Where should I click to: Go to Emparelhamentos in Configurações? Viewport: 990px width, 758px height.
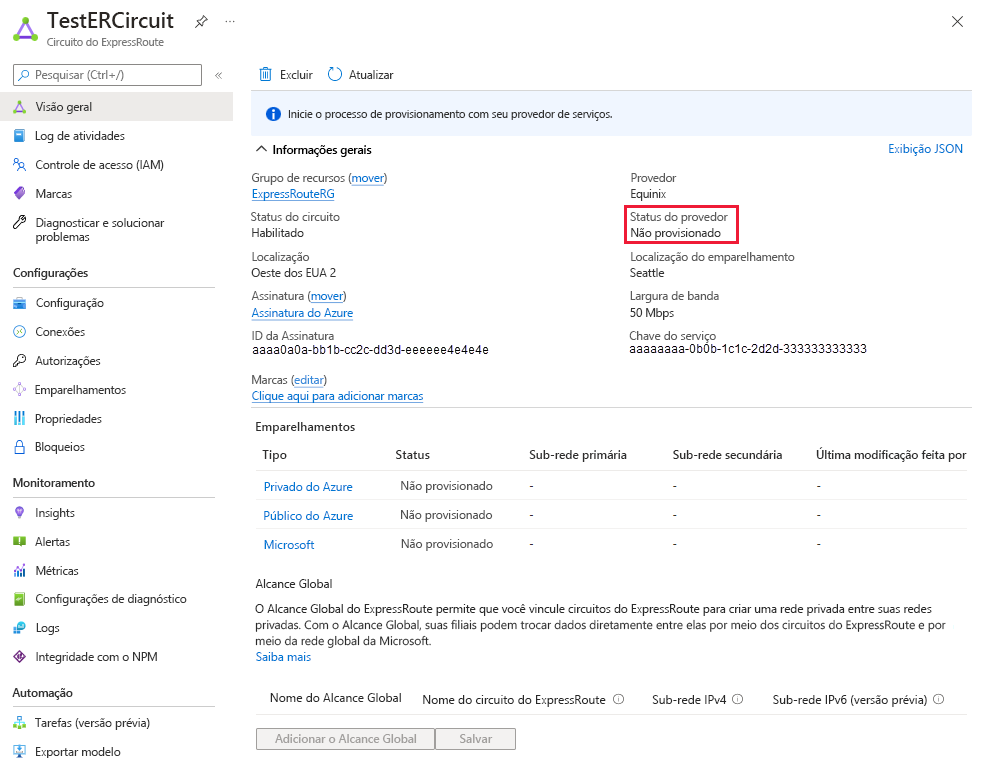(x=80, y=390)
